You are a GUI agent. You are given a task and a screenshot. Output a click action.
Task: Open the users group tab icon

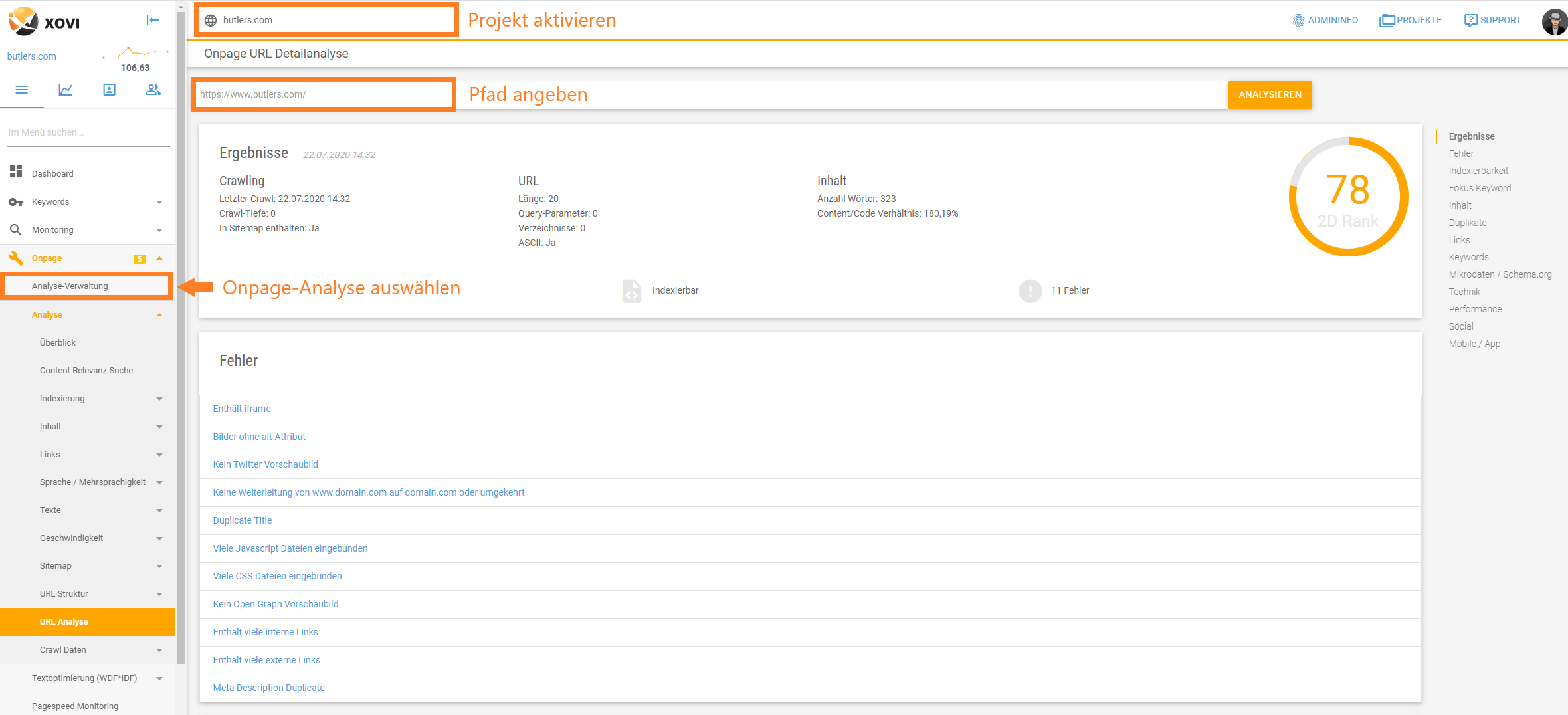pyautogui.click(x=153, y=90)
